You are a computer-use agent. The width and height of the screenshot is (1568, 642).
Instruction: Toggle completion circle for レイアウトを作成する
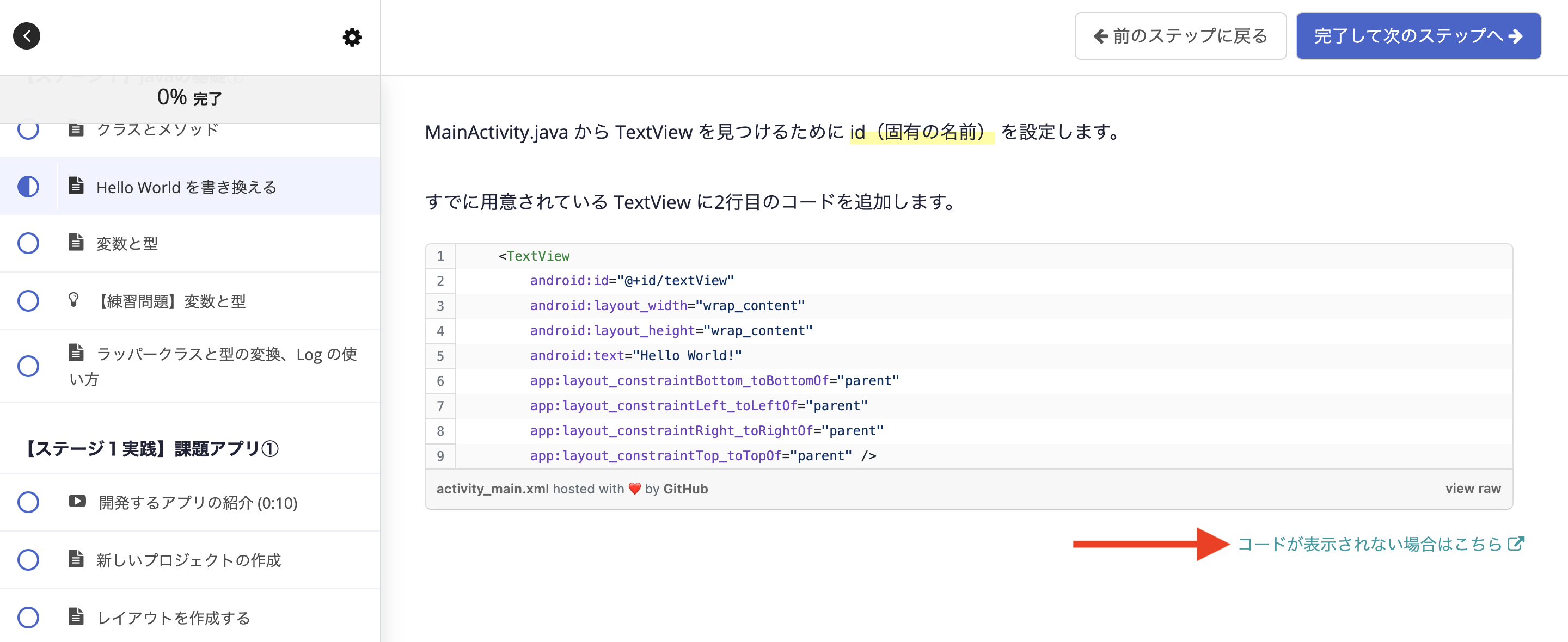point(28,618)
